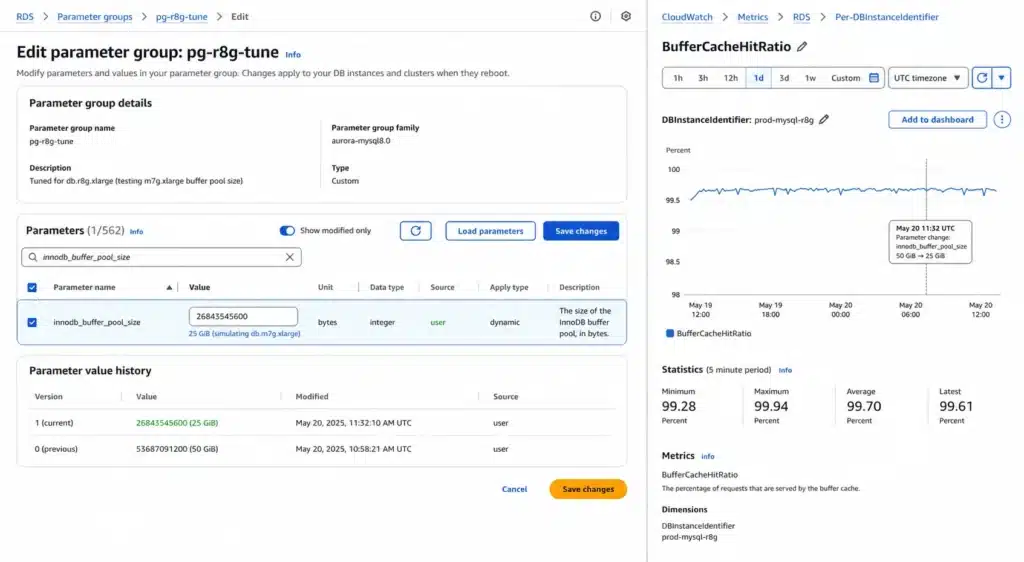Toggle the BufferCacheHitRatio legend color square

point(669,334)
